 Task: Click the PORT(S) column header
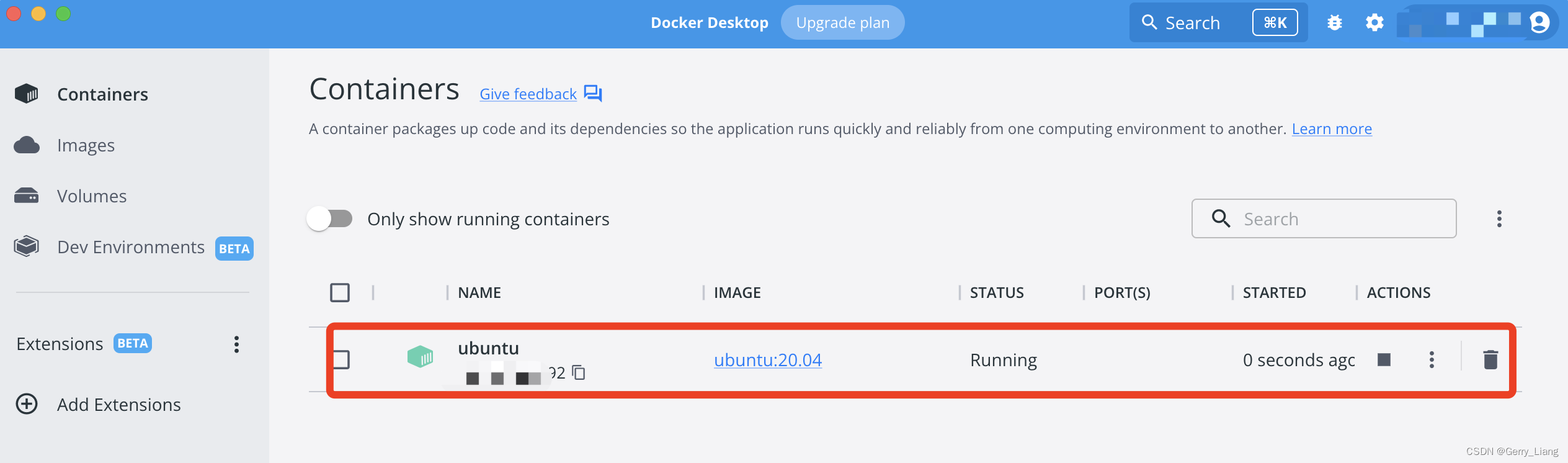[x=1122, y=293]
